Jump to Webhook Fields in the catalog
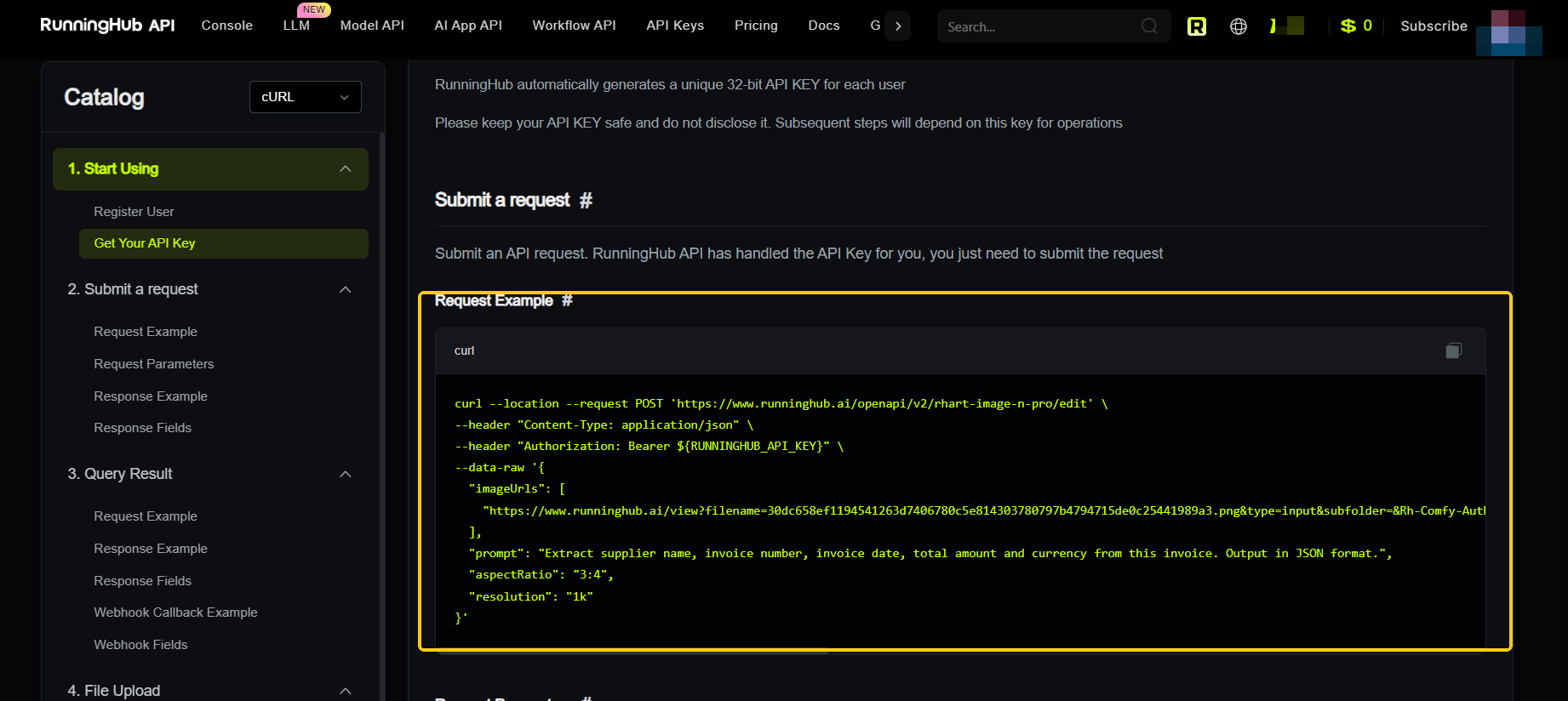 [x=140, y=645]
